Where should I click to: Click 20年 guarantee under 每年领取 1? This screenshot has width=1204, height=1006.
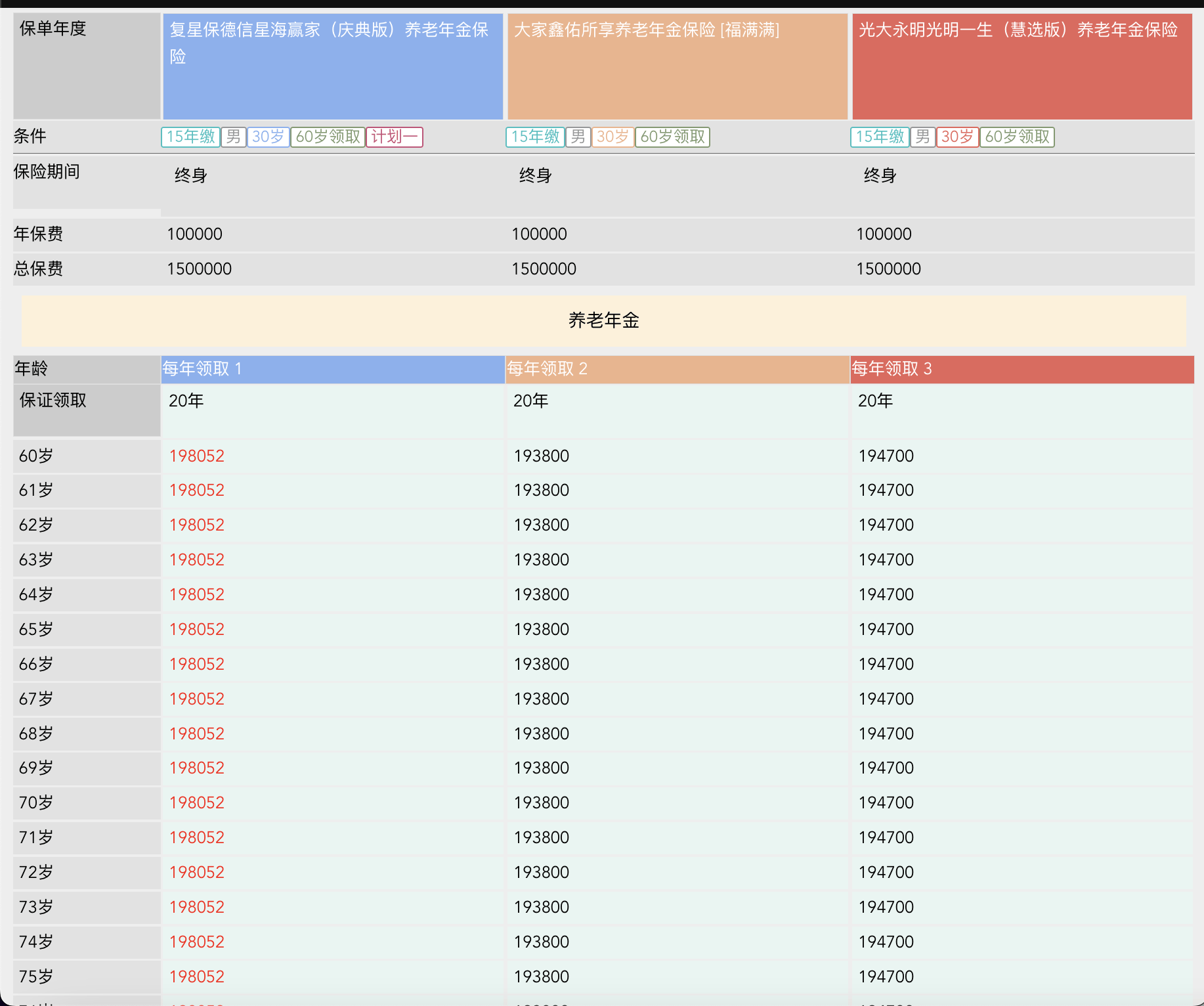pos(186,401)
